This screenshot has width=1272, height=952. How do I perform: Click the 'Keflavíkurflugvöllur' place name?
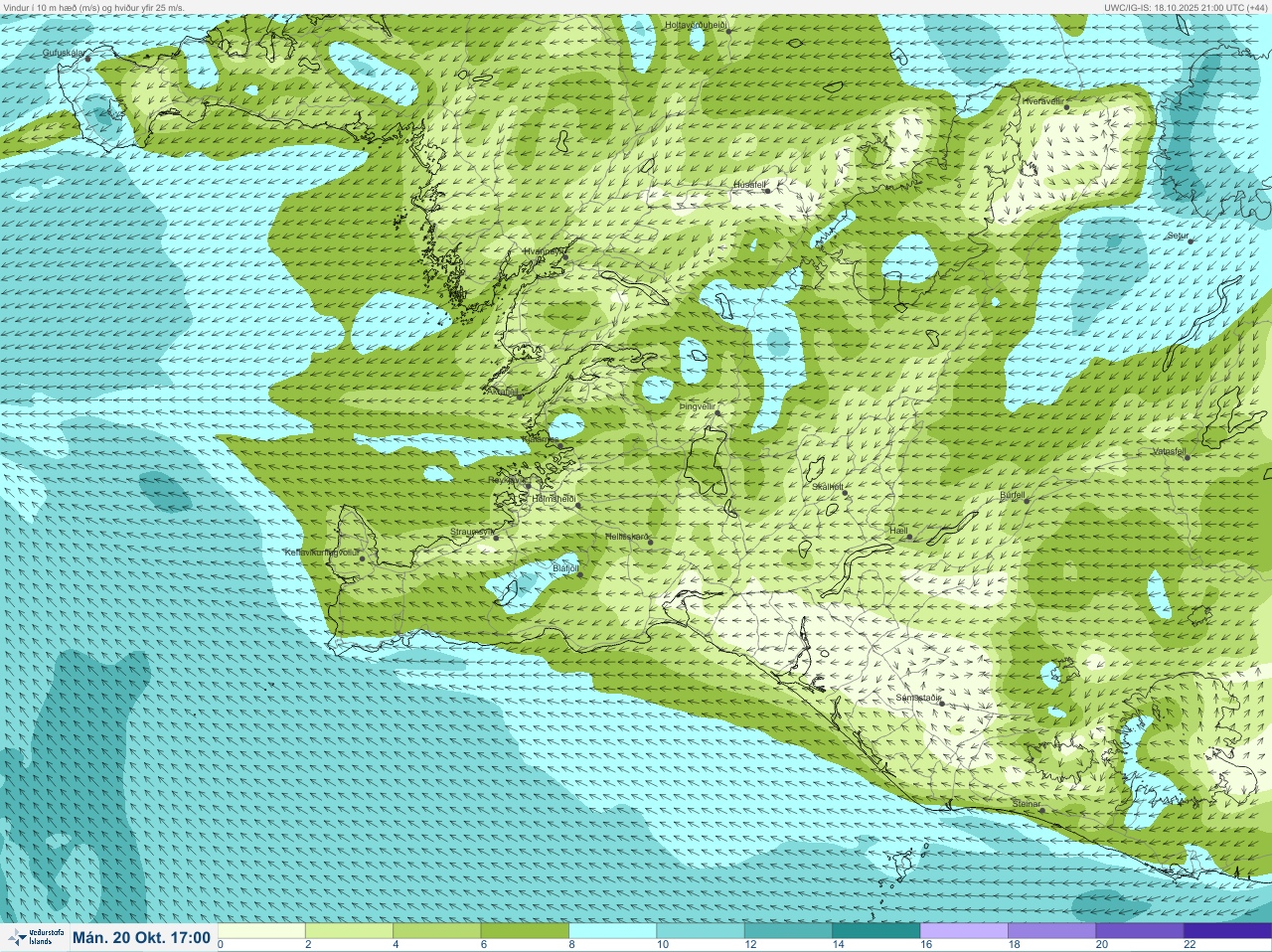coord(321,553)
